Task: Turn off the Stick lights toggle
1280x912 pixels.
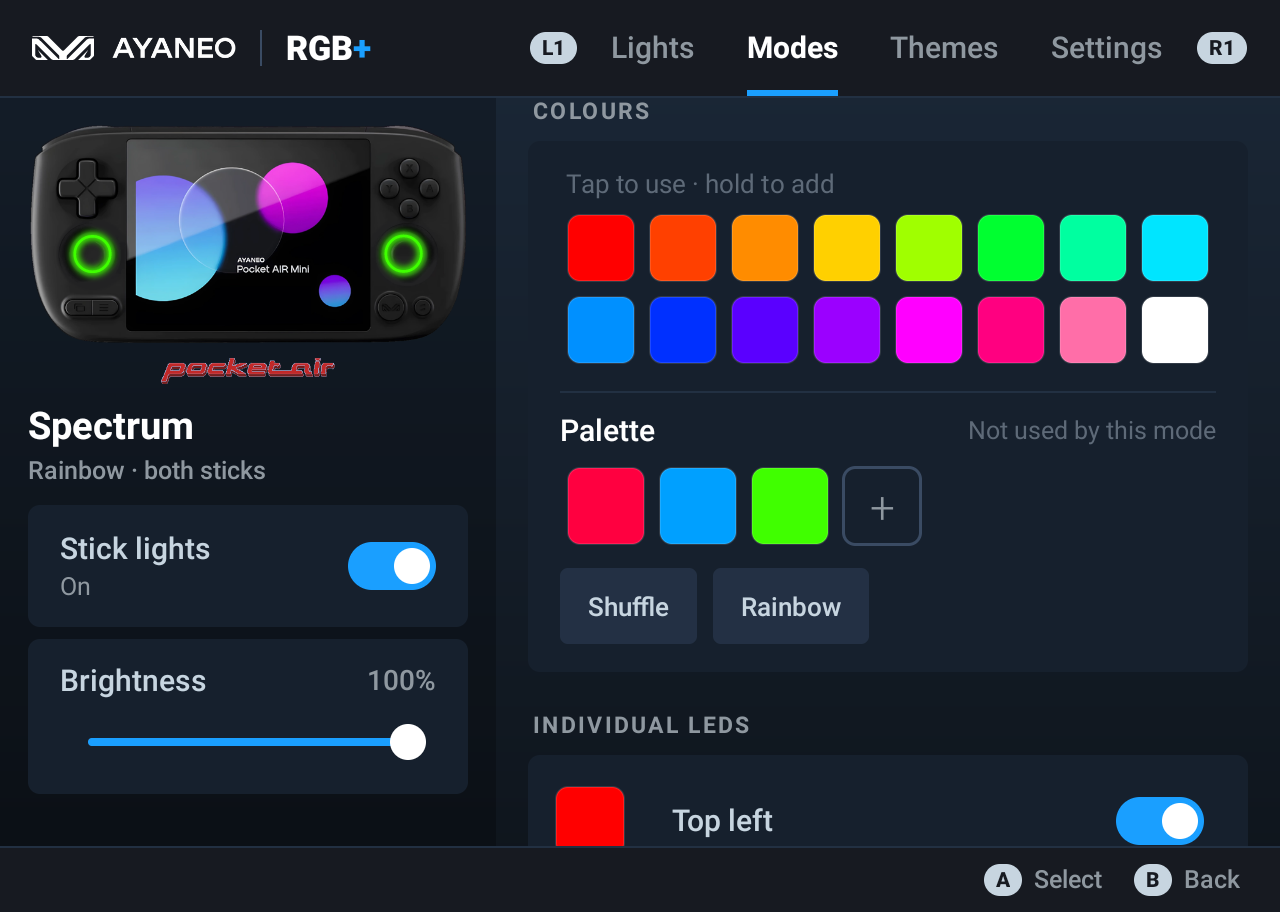Action: point(392,566)
